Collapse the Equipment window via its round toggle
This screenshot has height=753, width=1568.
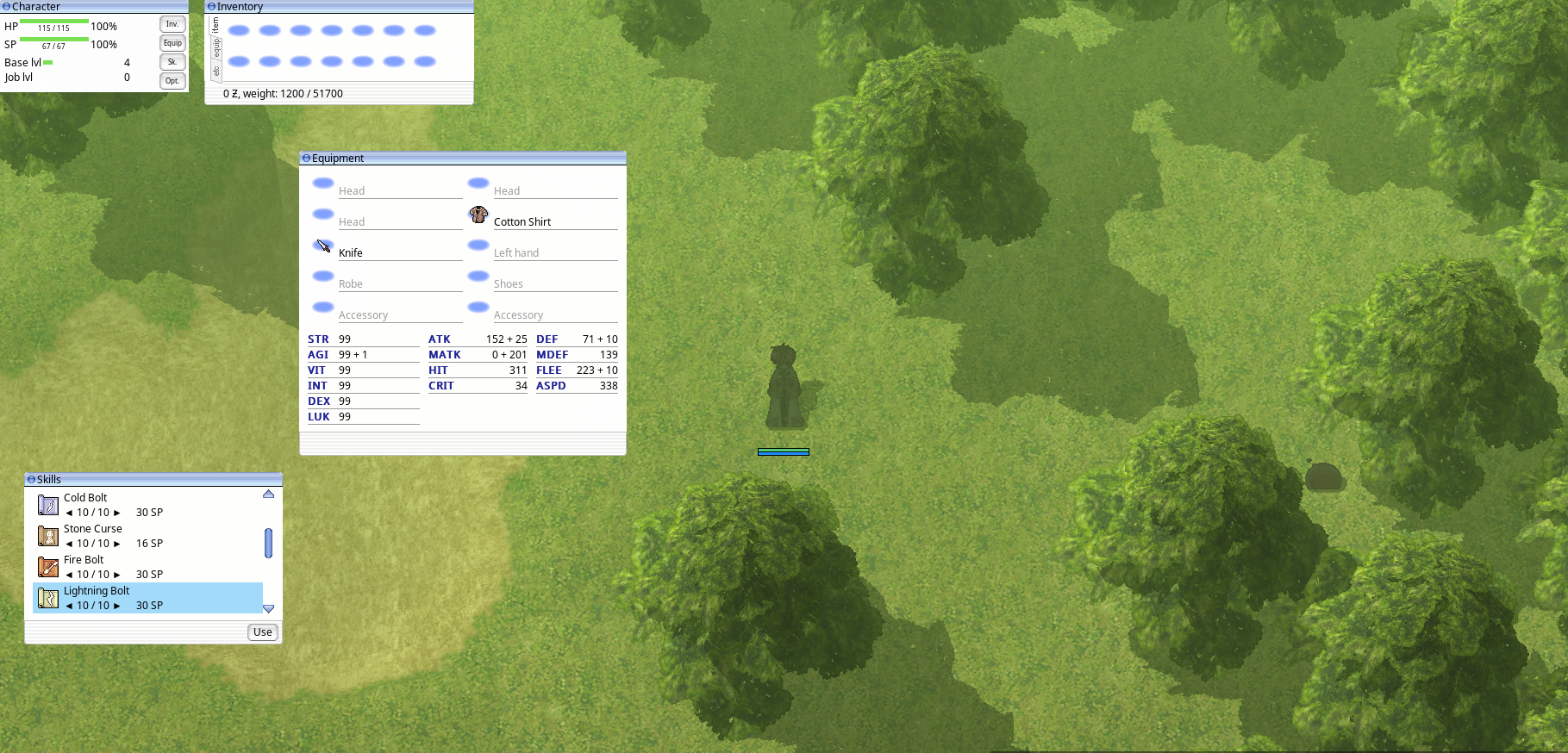(x=306, y=158)
